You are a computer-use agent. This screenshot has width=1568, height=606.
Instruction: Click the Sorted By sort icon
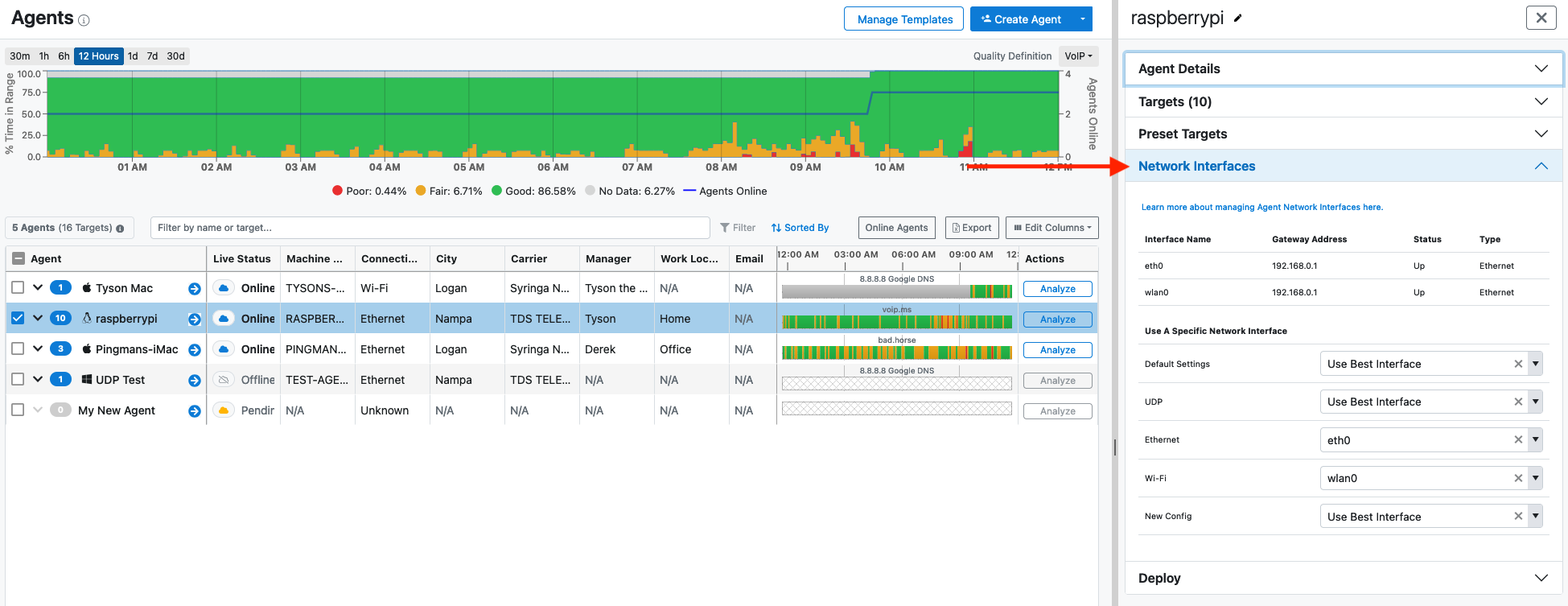[x=776, y=228]
